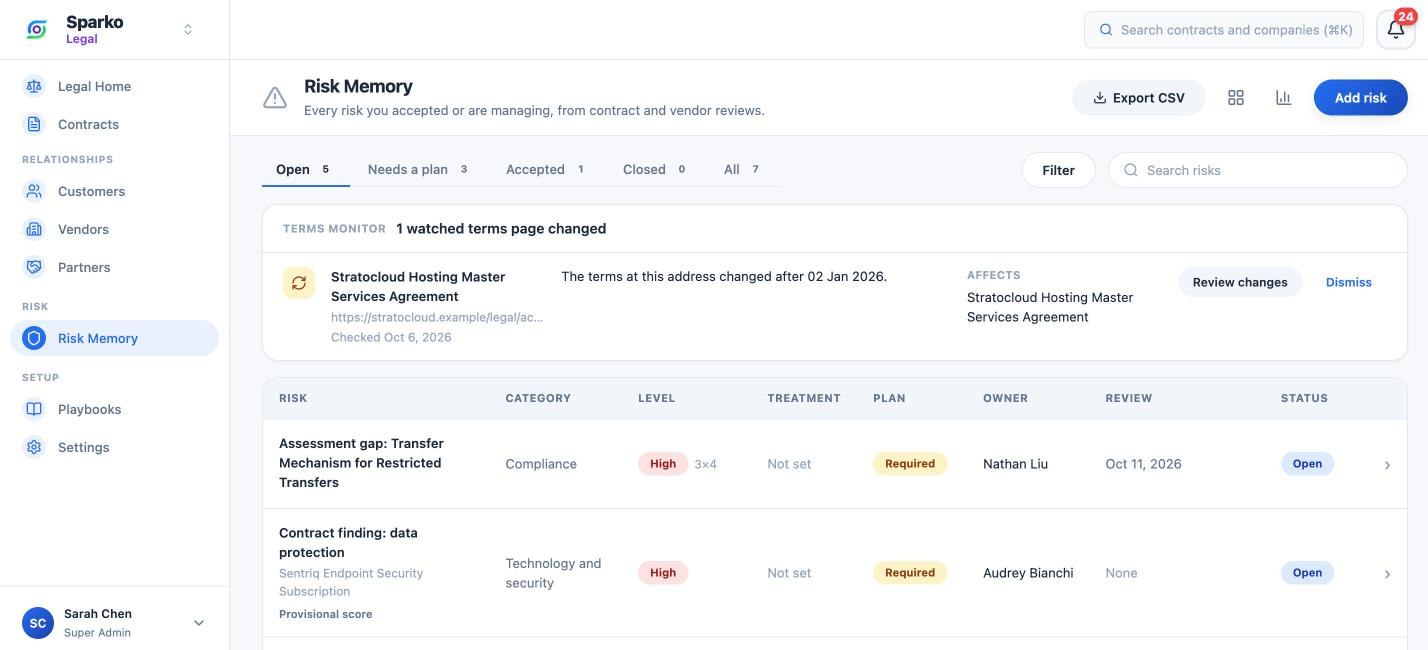Open Contract finding: data protection risk
The image size is (1428, 650).
pos(348,542)
